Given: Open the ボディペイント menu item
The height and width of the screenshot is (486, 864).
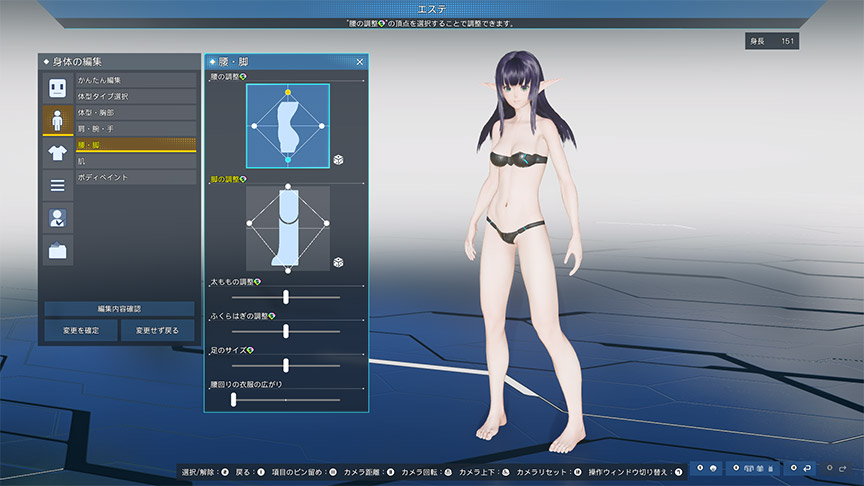Looking at the screenshot, I should pyautogui.click(x=136, y=177).
